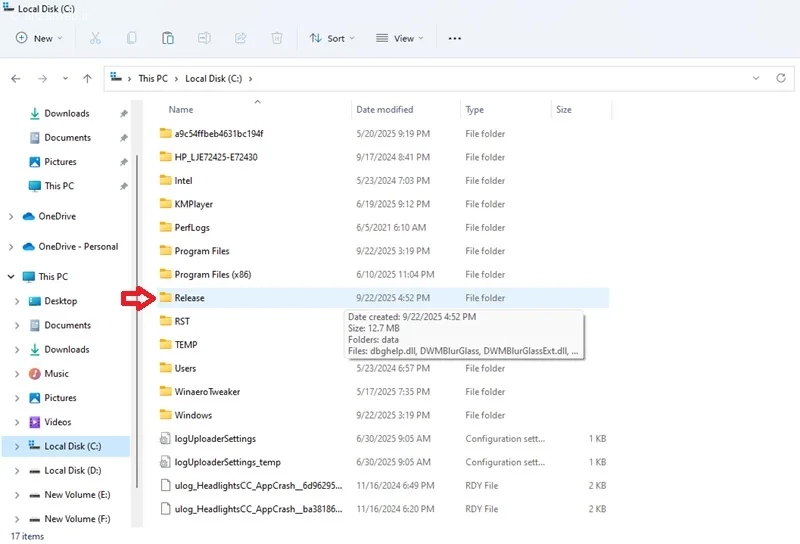Viewport: 800px width, 544px height.
Task: Refresh the current folder view
Action: pyautogui.click(x=782, y=78)
